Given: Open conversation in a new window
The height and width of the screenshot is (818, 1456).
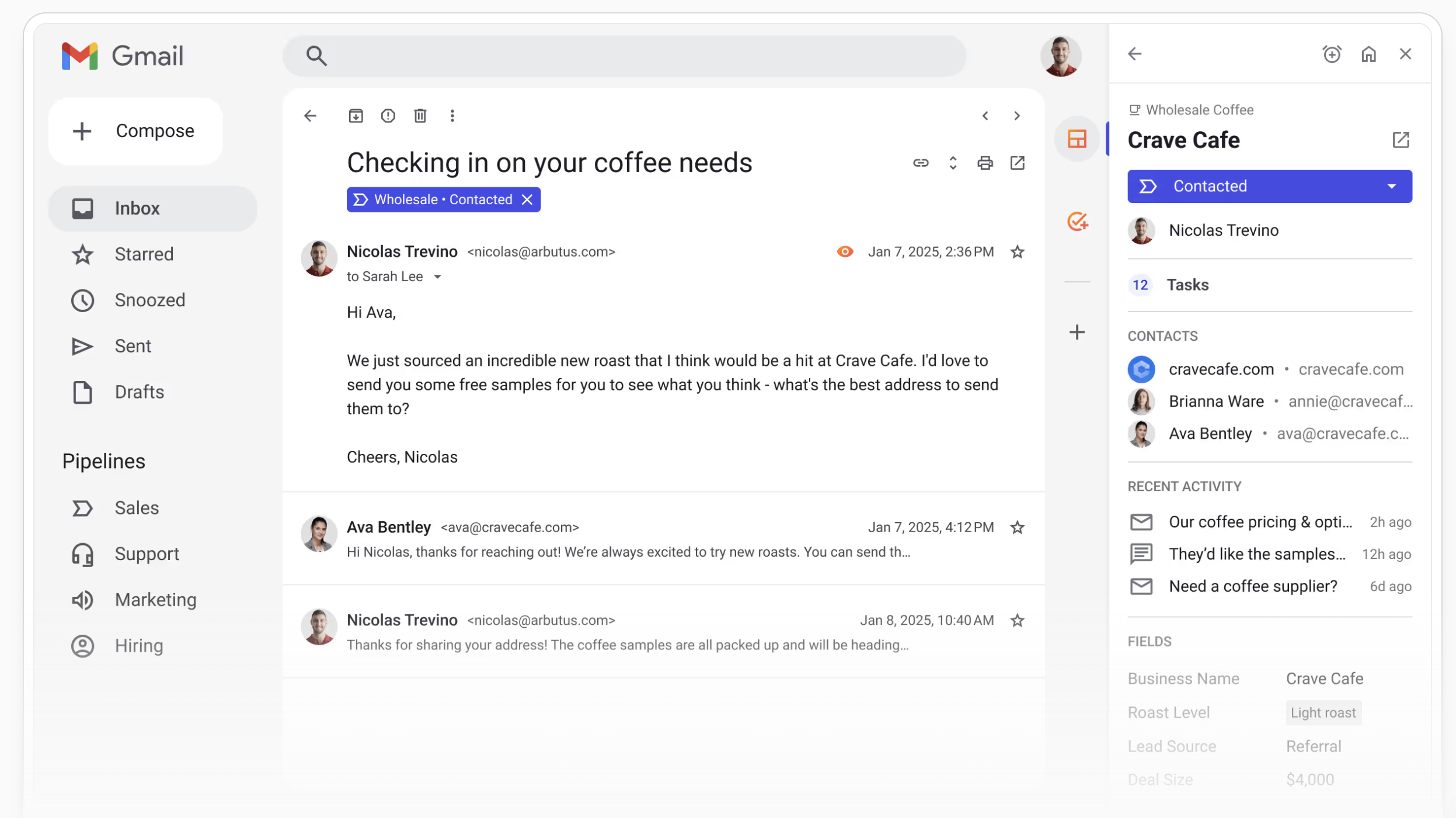Looking at the screenshot, I should click(x=1016, y=163).
